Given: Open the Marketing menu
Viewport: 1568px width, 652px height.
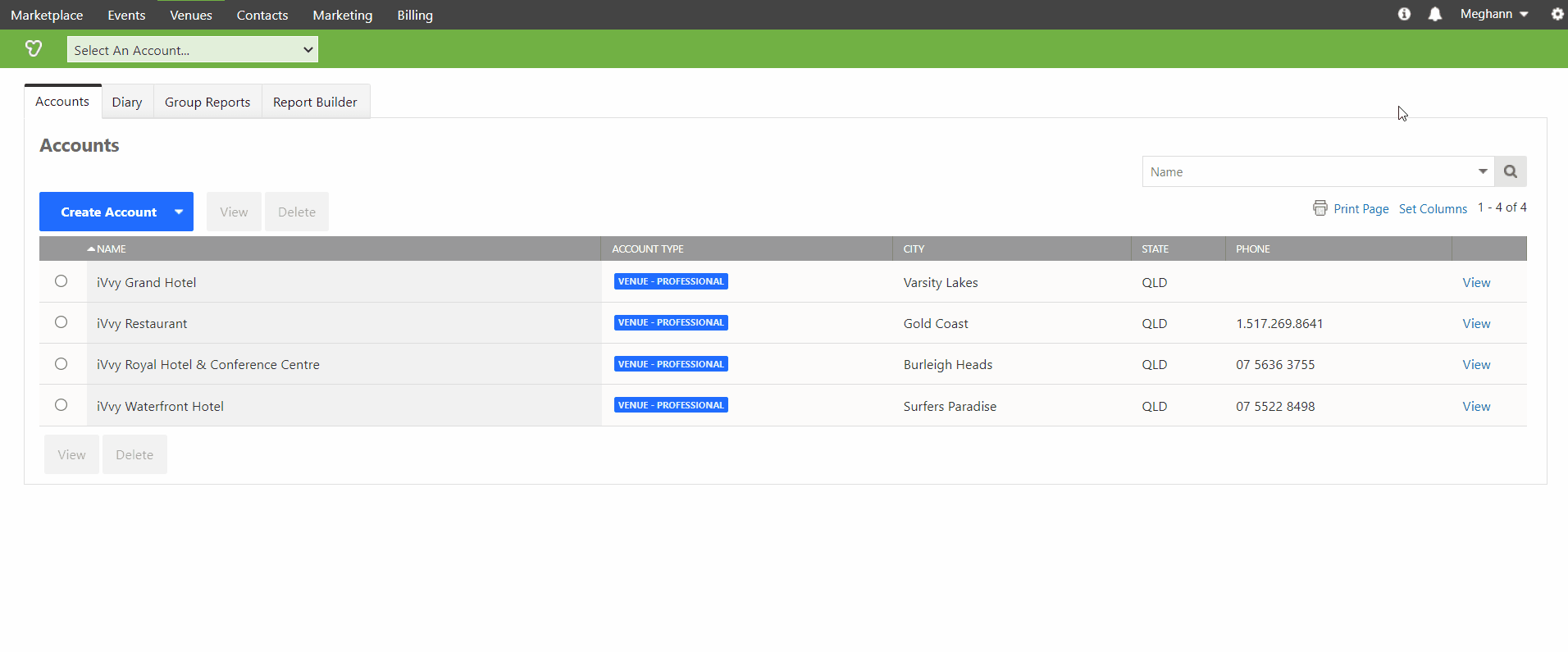Looking at the screenshot, I should tap(343, 15).
